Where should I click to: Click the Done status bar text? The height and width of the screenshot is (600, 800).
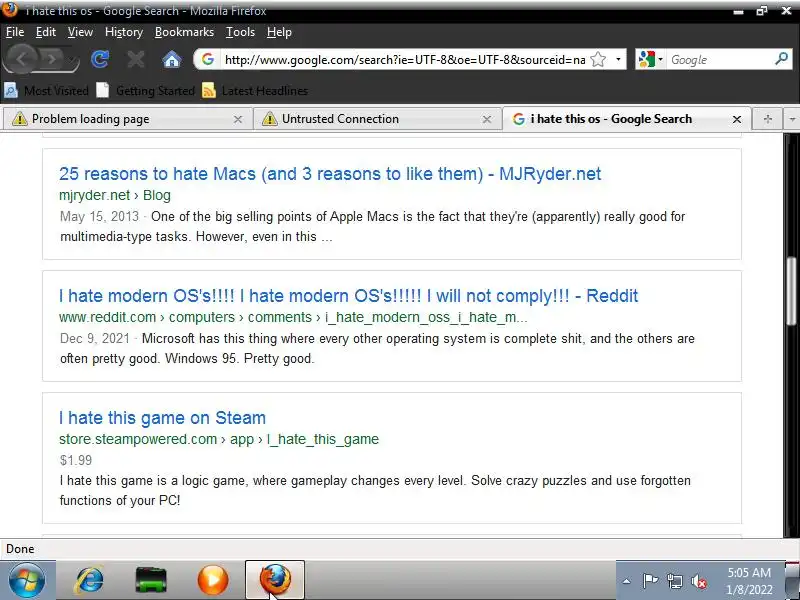coord(20,549)
